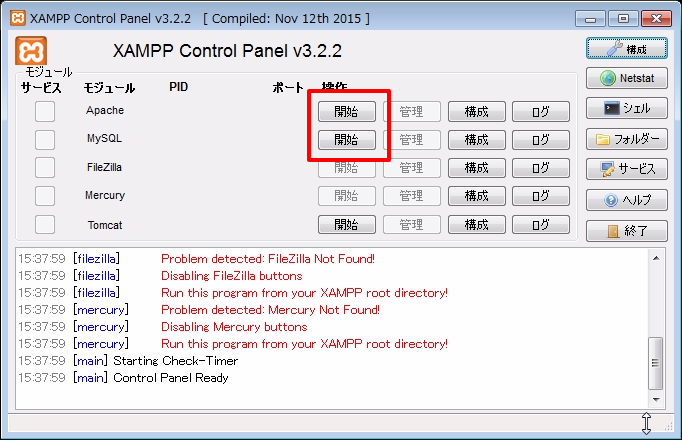
Task: Open the サービス services button
Action: 626,169
